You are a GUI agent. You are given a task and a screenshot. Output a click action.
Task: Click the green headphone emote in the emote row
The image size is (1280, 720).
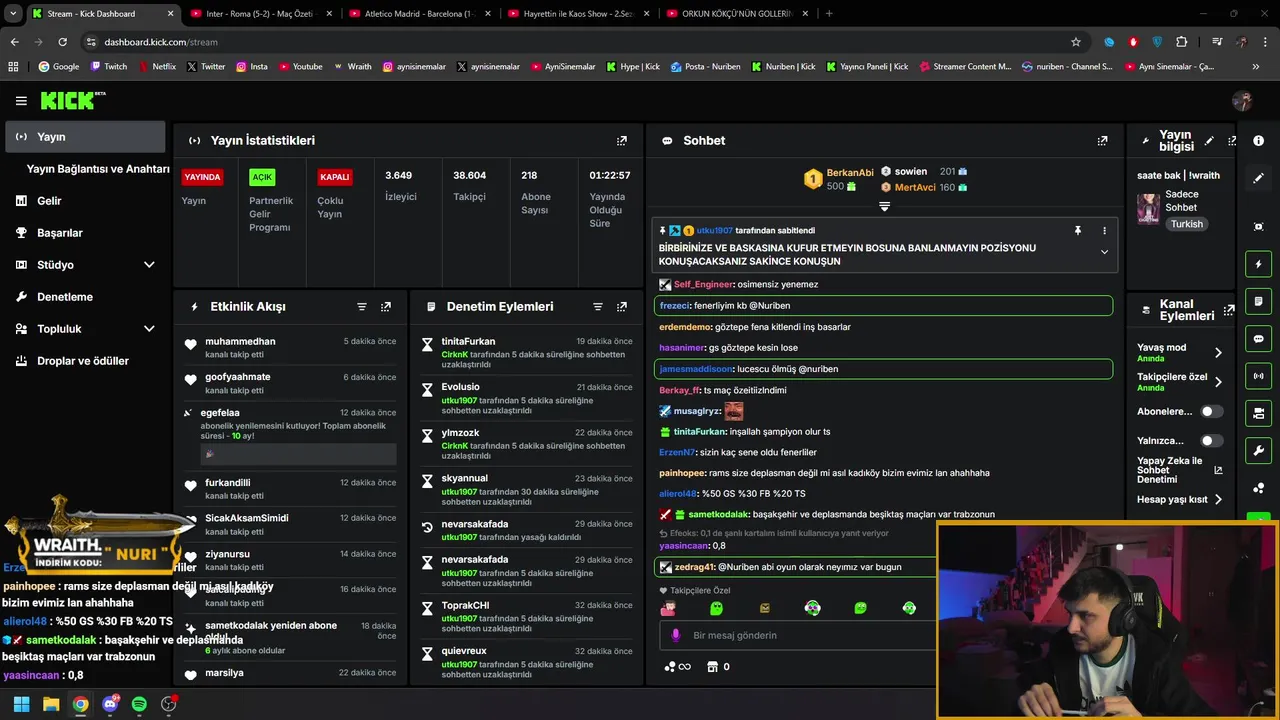pyautogui.click(x=908, y=608)
